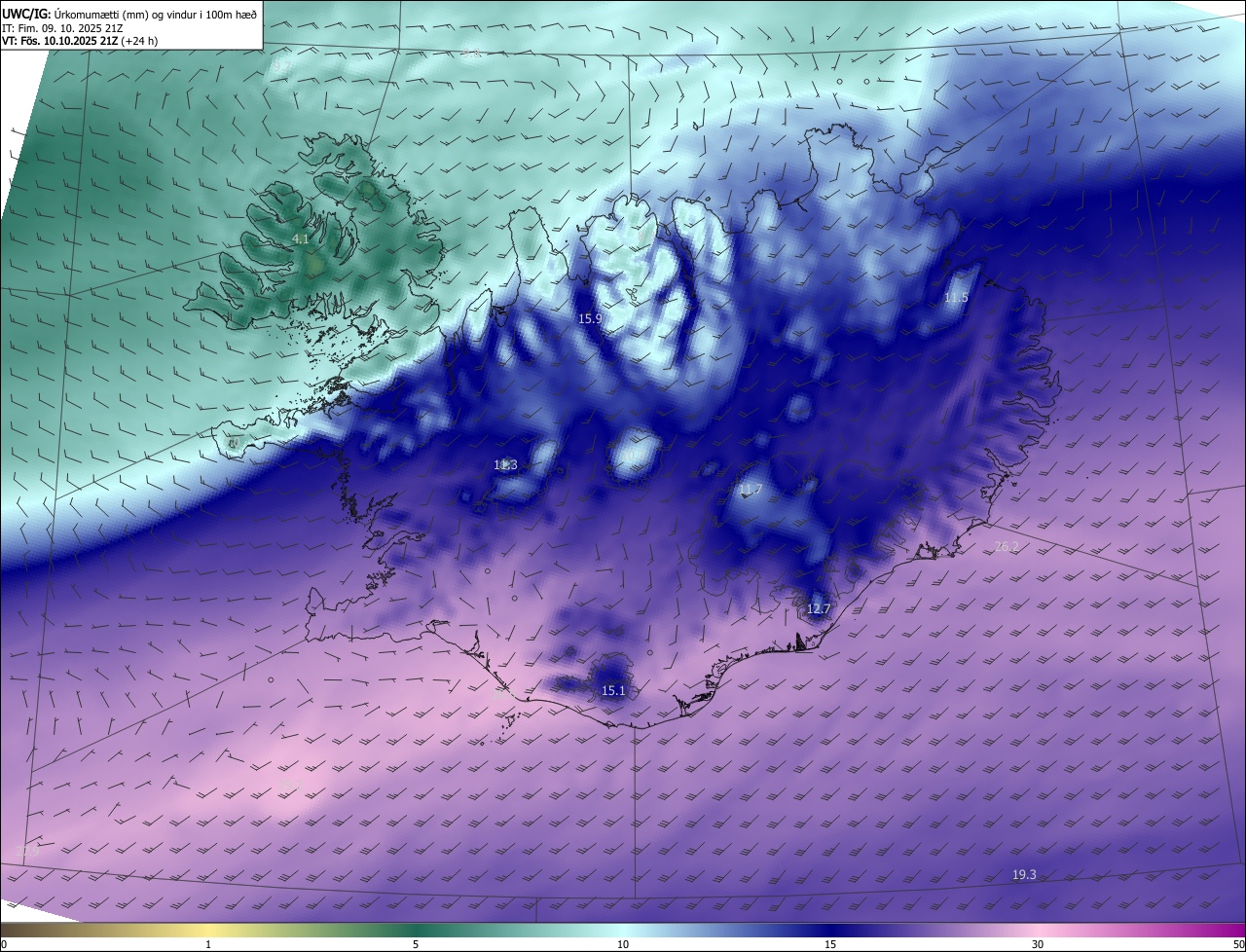The height and width of the screenshot is (952, 1246).
Task: Click the faint 9.8 value label
Action: [x=471, y=53]
